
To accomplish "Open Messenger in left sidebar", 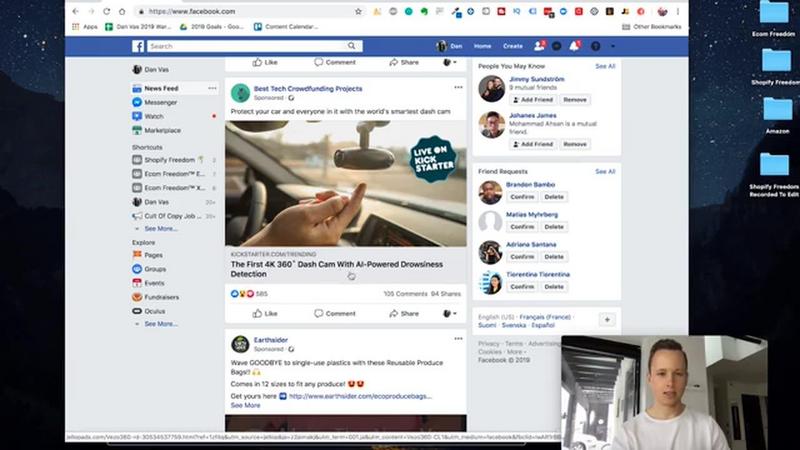I will tap(155, 102).
